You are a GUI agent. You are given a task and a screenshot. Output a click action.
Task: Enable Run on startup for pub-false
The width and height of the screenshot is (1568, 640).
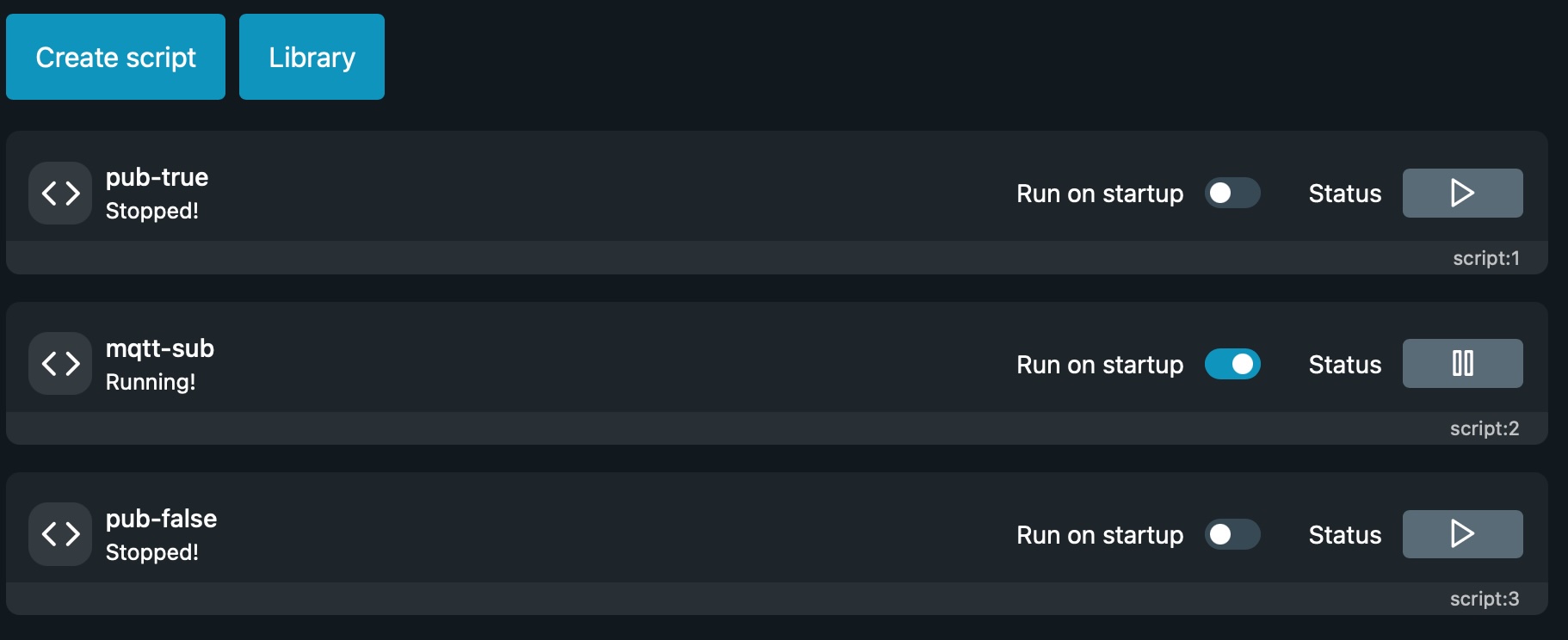(1232, 534)
